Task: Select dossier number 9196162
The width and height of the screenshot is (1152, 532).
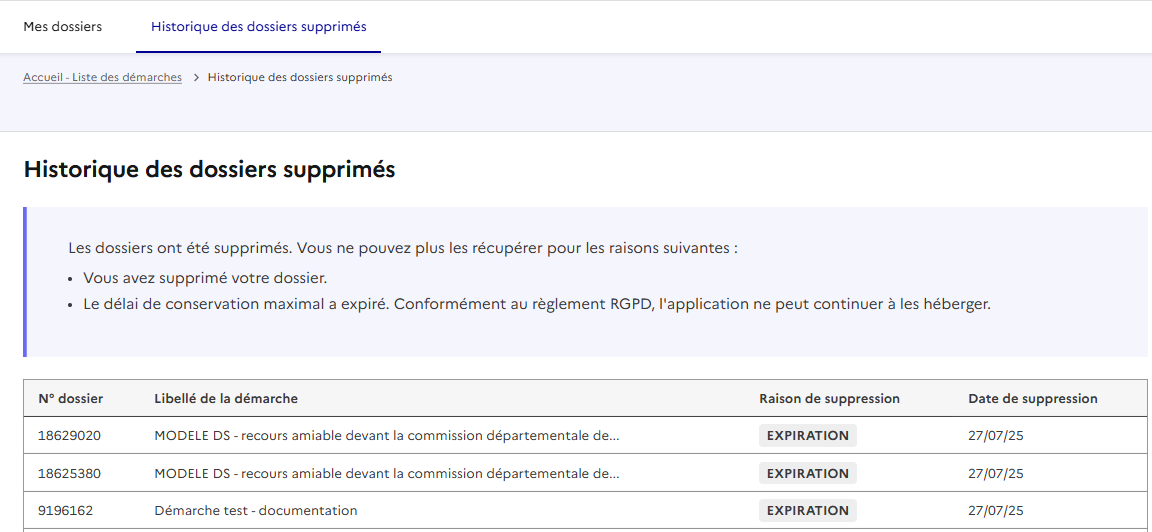Action: [66, 511]
